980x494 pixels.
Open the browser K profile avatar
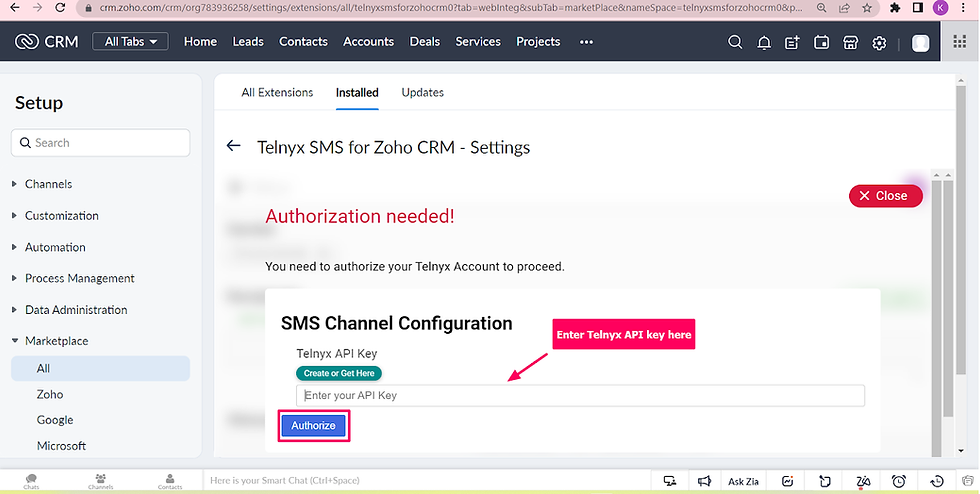click(x=941, y=8)
